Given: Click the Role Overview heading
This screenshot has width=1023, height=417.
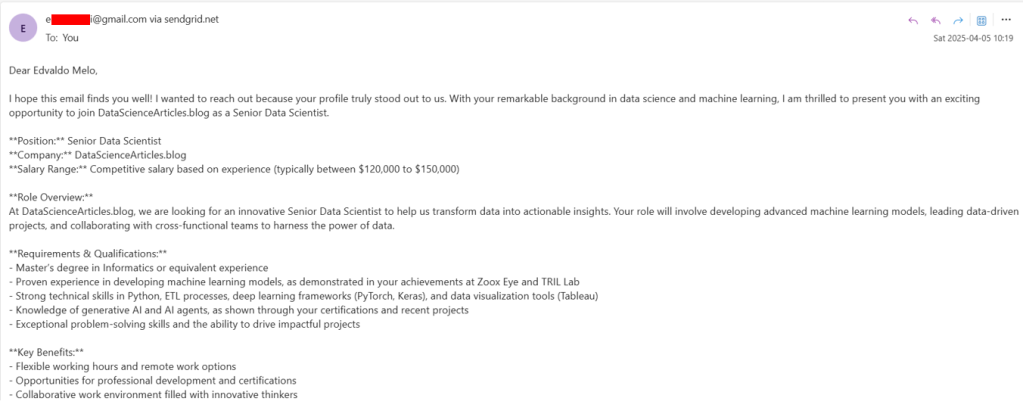Looking at the screenshot, I should click(50, 198).
